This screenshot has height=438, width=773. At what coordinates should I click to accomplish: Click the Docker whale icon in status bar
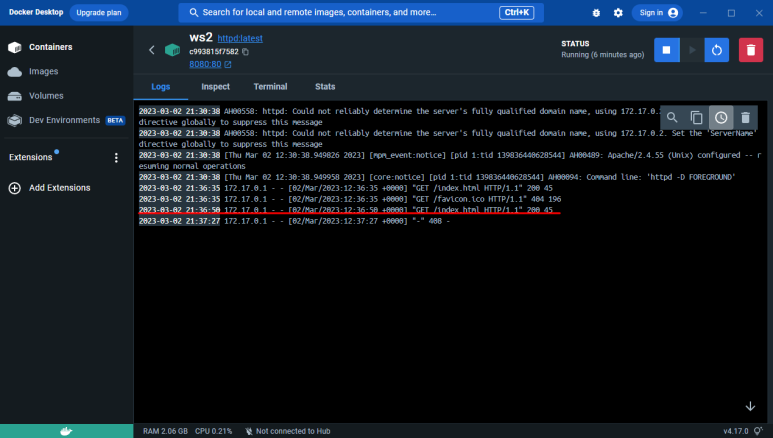(67, 432)
